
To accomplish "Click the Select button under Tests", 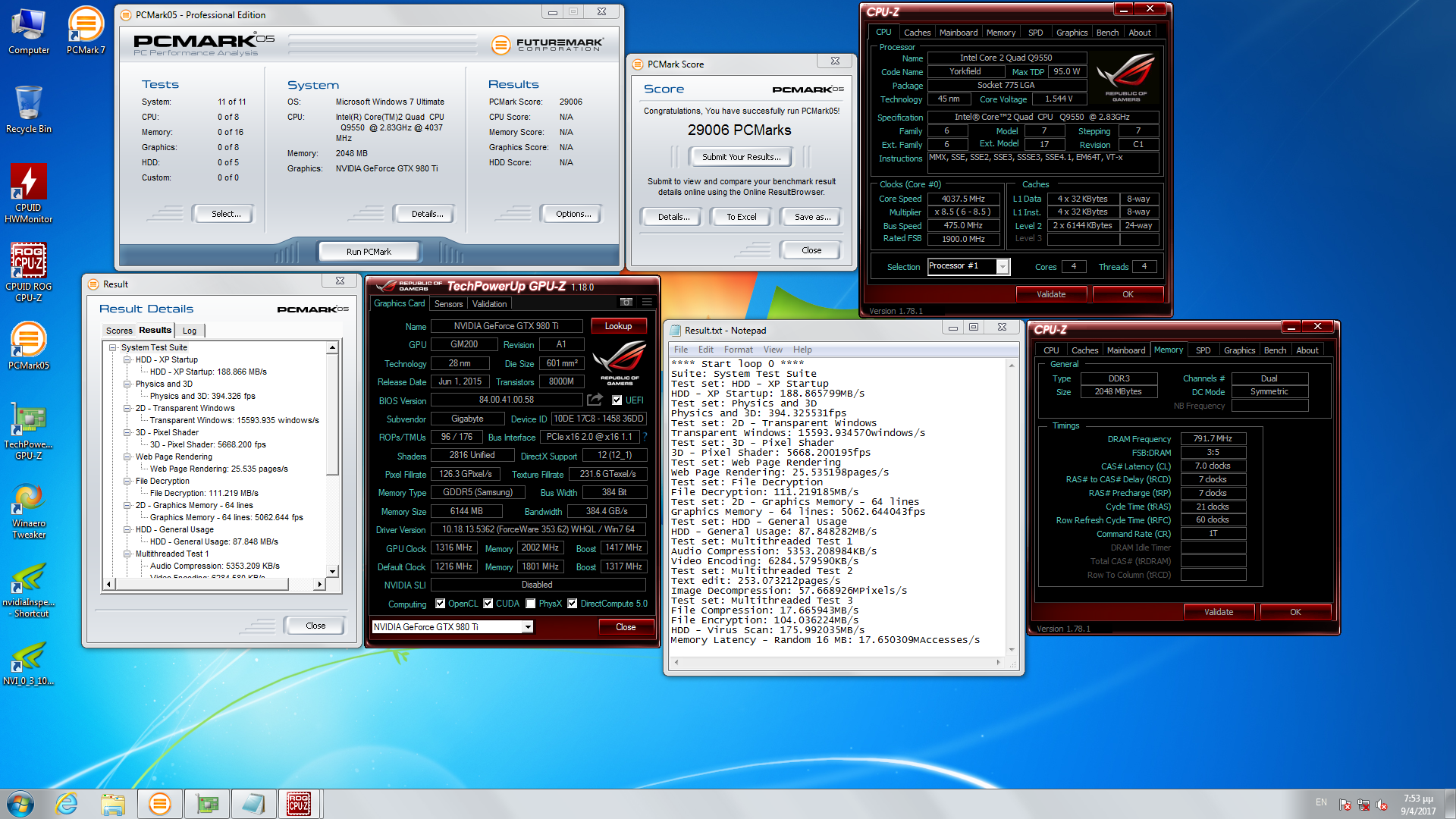I will pyautogui.click(x=225, y=214).
